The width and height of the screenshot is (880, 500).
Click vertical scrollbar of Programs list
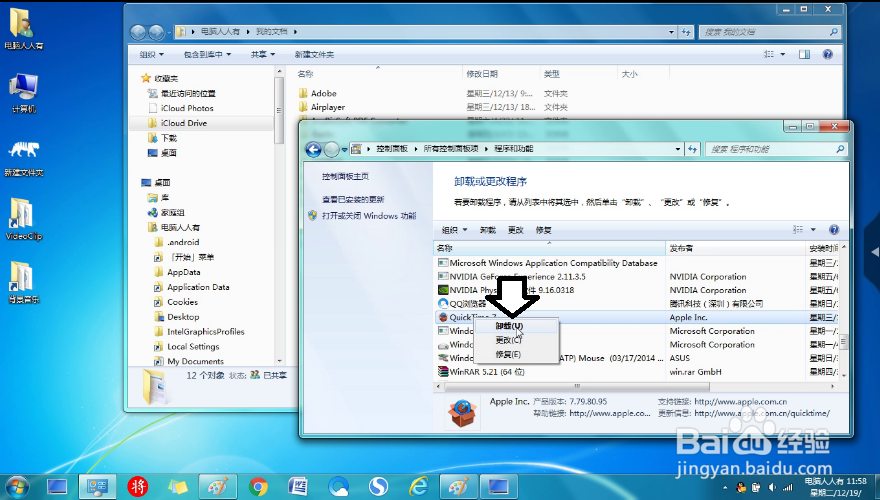(843, 341)
